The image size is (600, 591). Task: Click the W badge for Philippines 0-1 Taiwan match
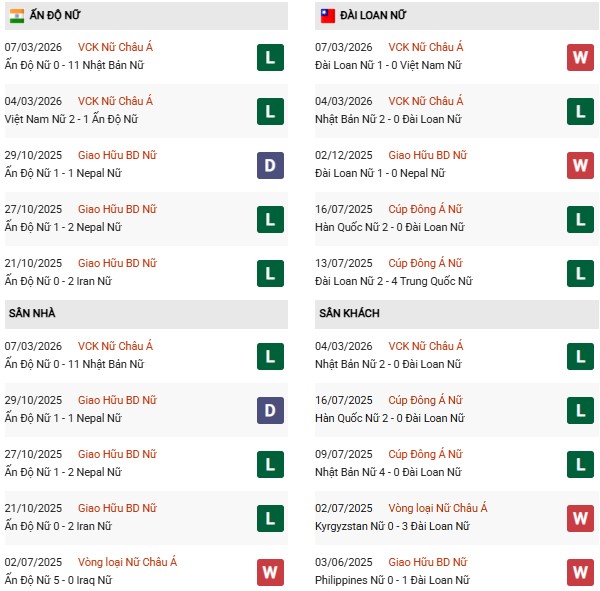point(580,572)
